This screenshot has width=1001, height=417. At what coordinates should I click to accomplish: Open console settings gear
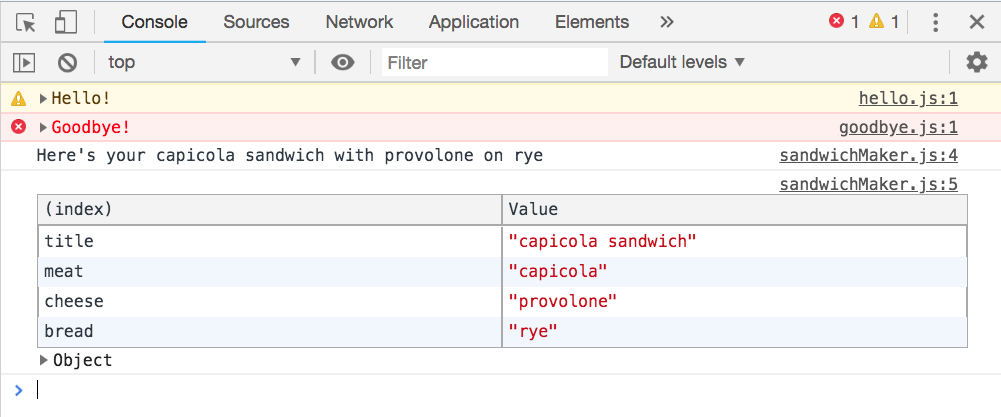976,62
